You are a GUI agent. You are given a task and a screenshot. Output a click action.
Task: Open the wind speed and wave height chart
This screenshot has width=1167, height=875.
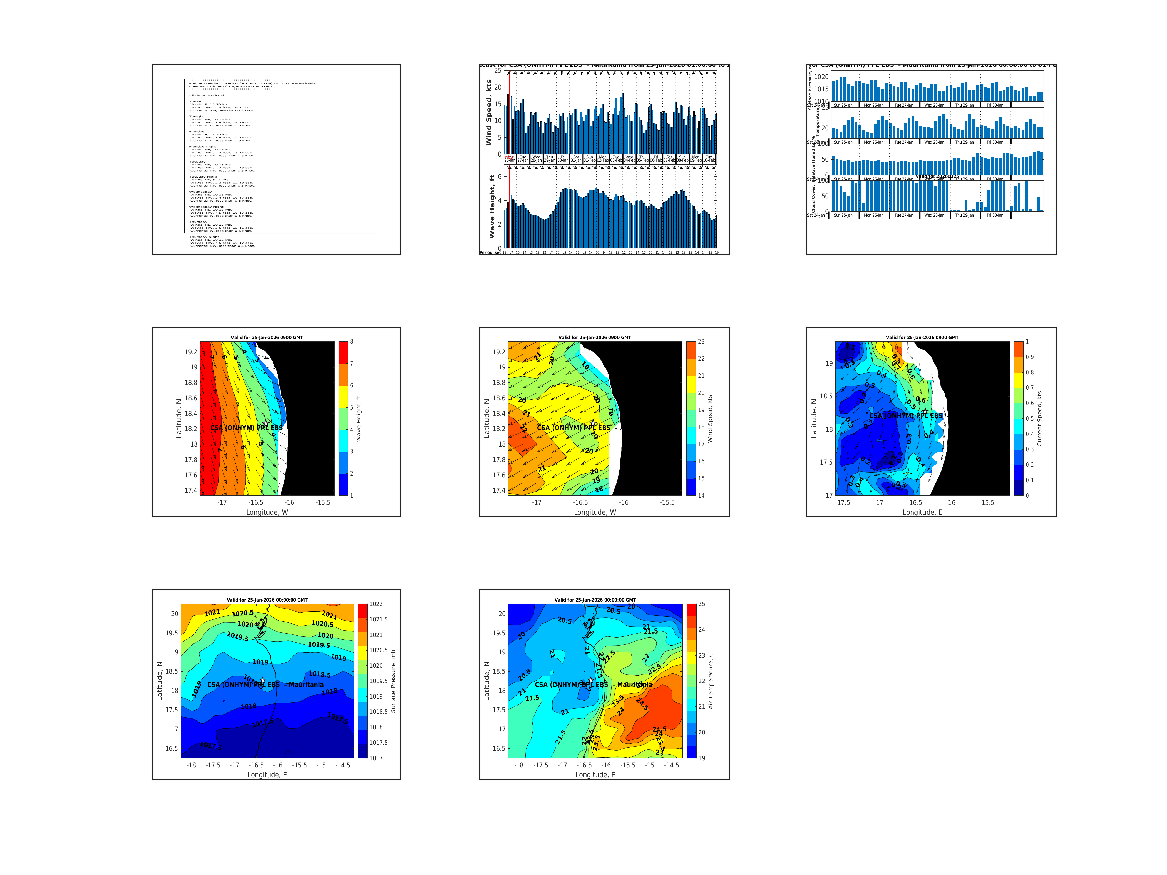click(604, 160)
